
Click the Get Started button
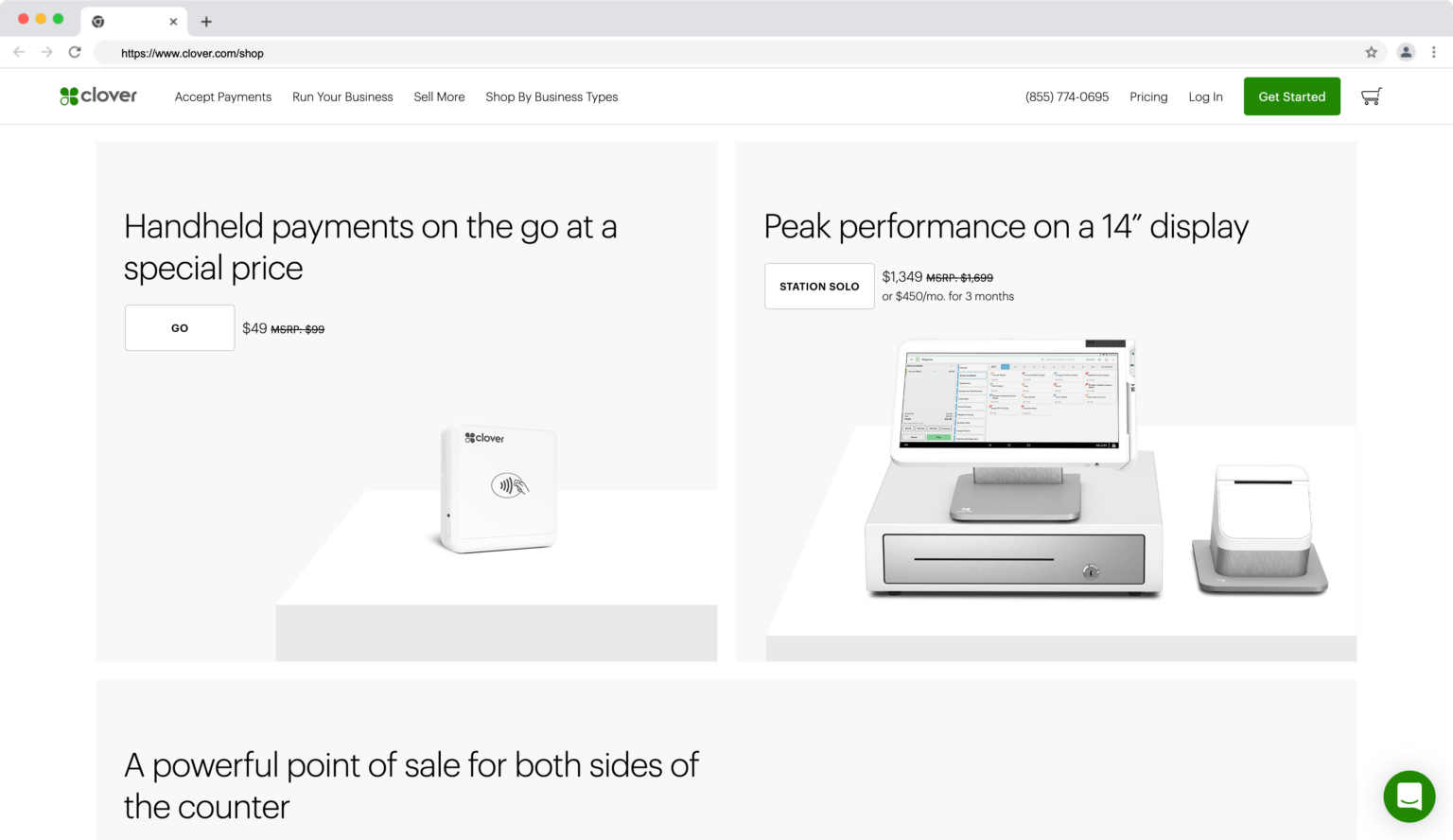[x=1291, y=96]
